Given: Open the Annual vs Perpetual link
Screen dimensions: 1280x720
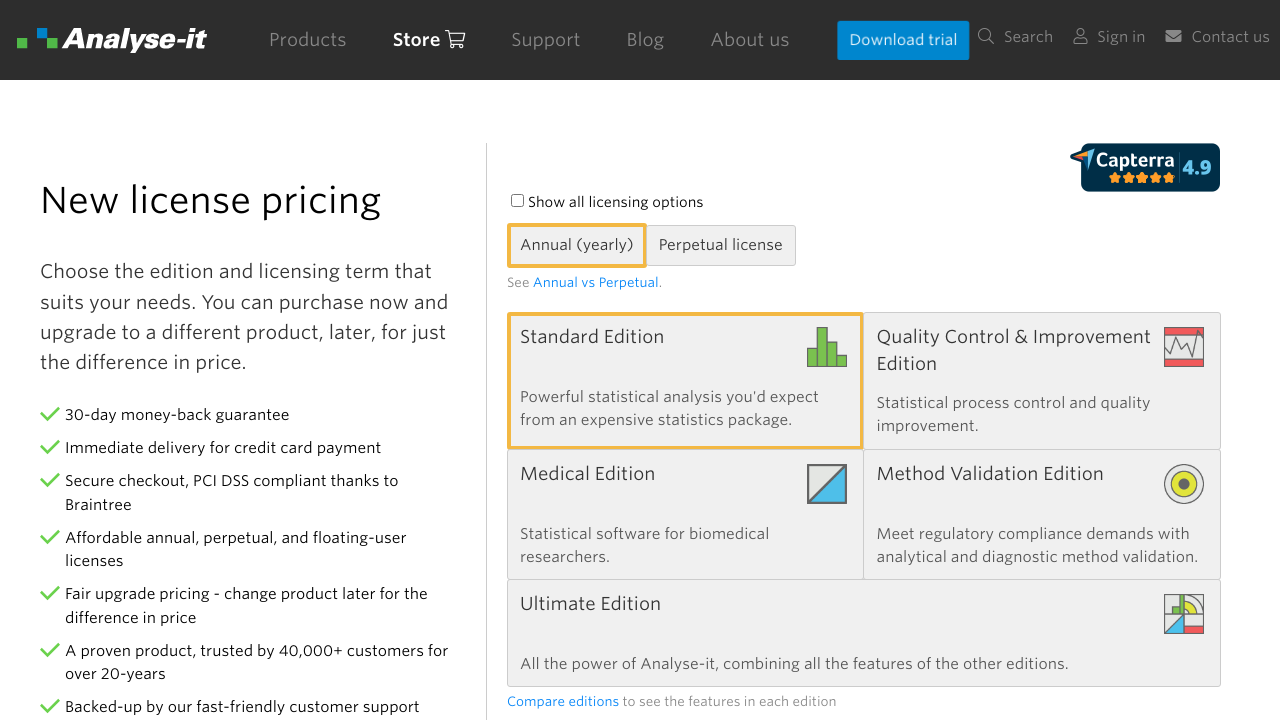Looking at the screenshot, I should [595, 283].
